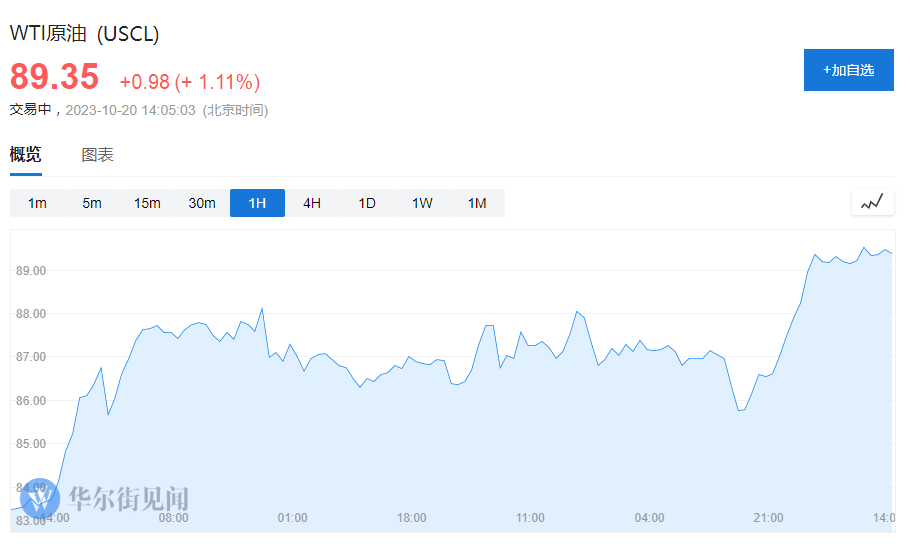Select the 5m timeframe

92,203
